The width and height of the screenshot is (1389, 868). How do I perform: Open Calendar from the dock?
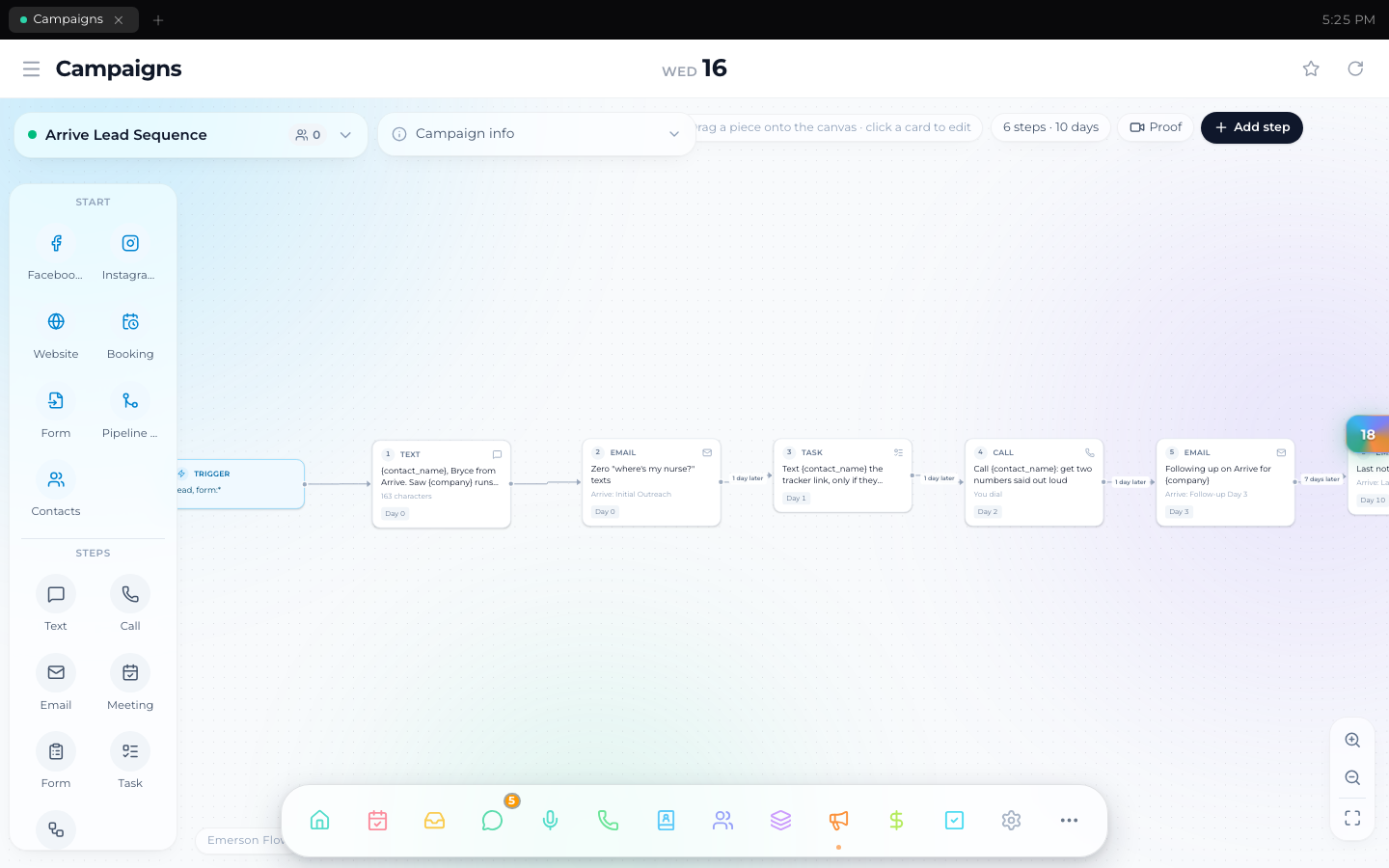[377, 821]
